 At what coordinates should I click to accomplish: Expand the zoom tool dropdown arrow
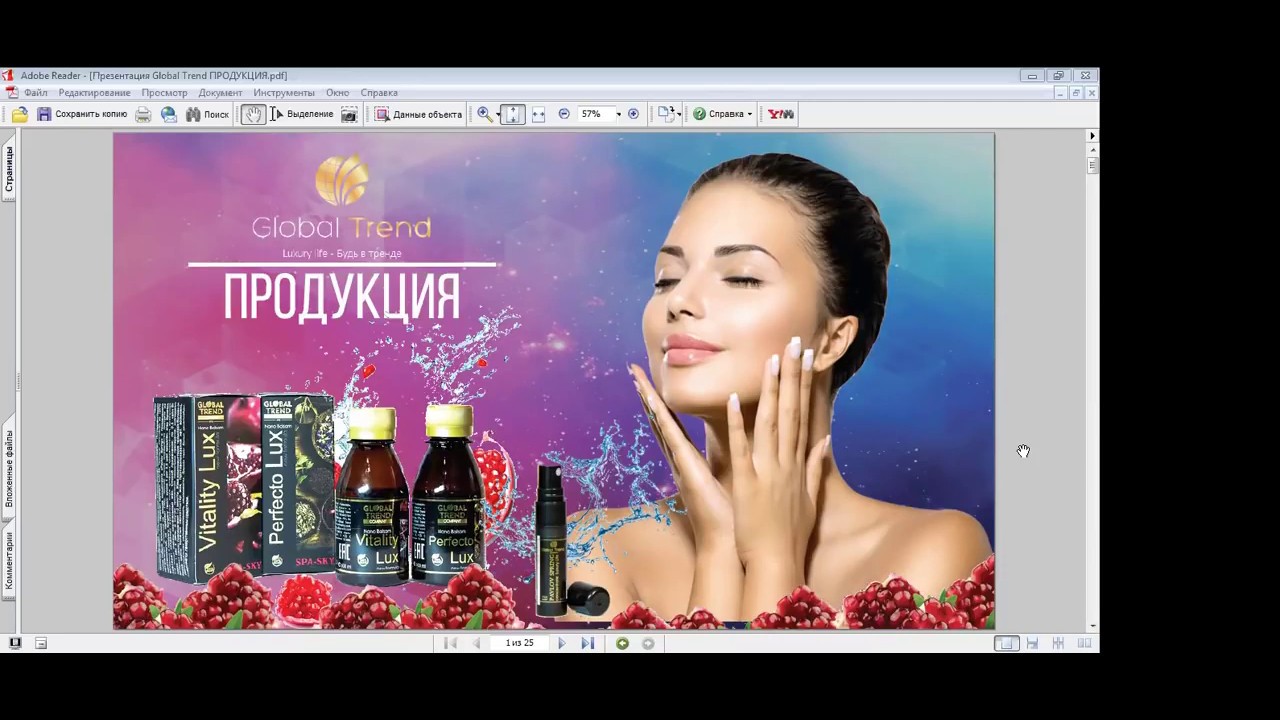497,114
